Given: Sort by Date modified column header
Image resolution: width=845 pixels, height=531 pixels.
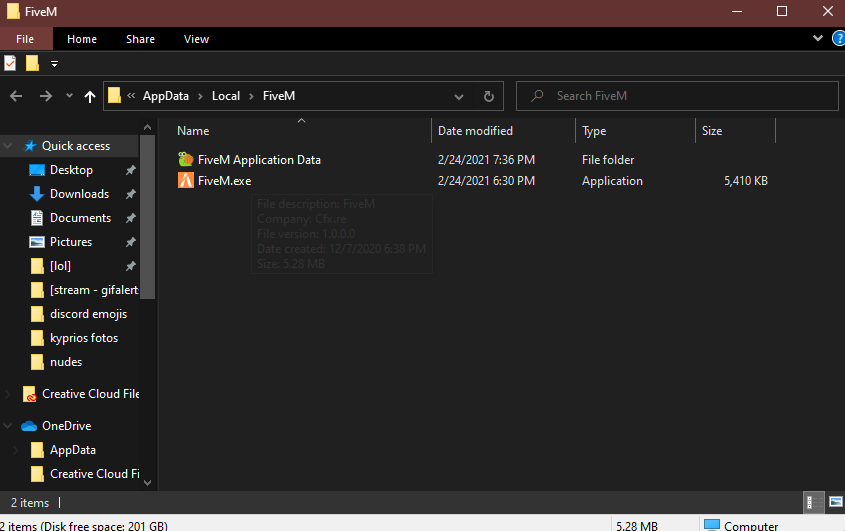Looking at the screenshot, I should pyautogui.click(x=475, y=131).
